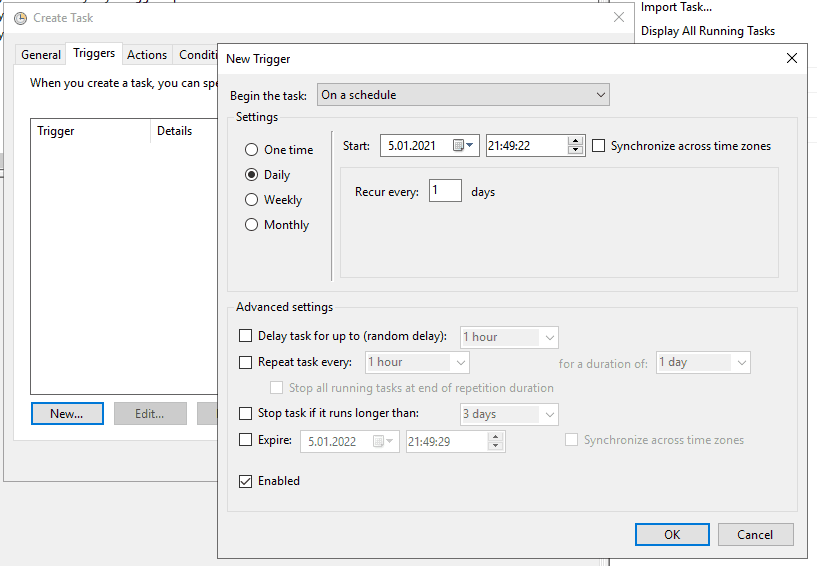Open the General tab
The height and width of the screenshot is (566, 817).
[x=41, y=55]
